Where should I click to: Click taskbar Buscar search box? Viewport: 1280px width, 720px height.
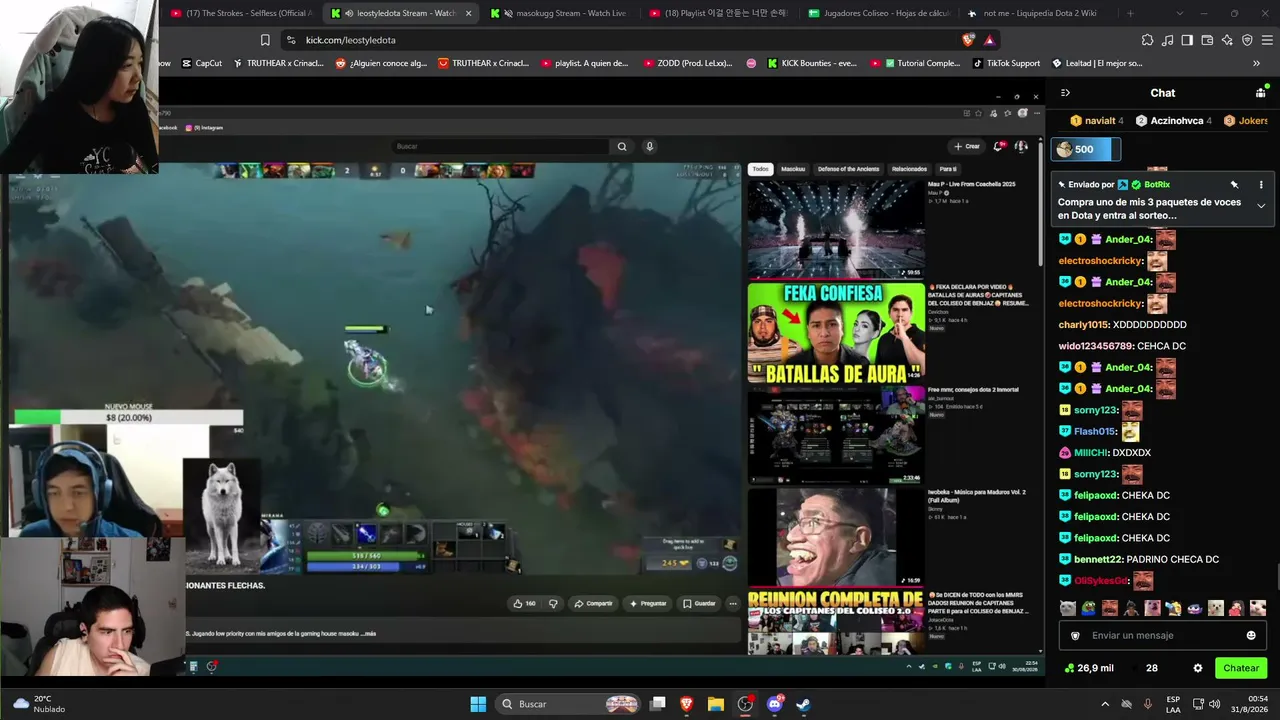tap(569, 704)
